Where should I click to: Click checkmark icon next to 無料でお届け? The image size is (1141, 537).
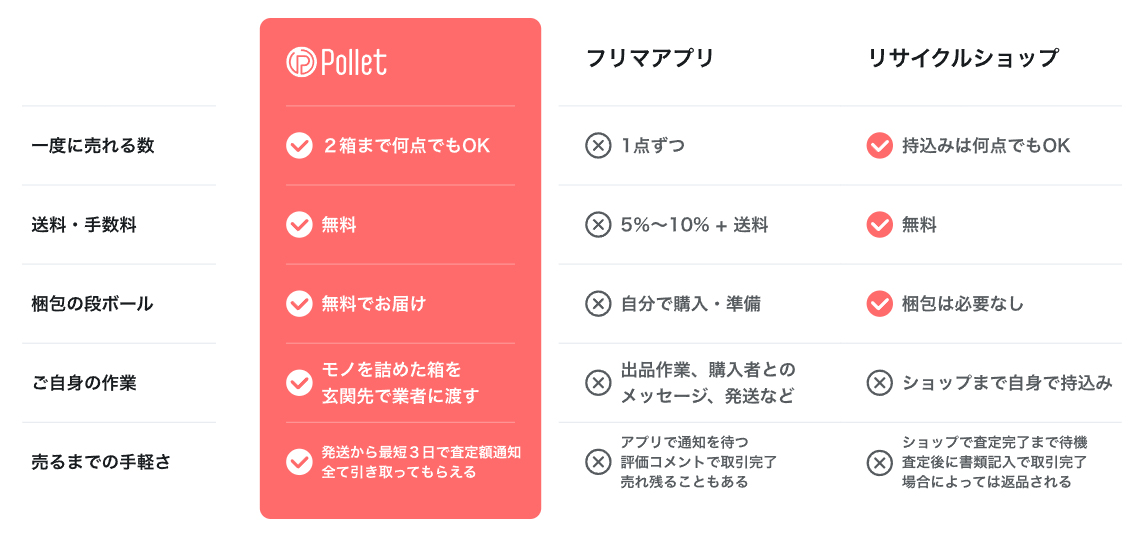299,303
